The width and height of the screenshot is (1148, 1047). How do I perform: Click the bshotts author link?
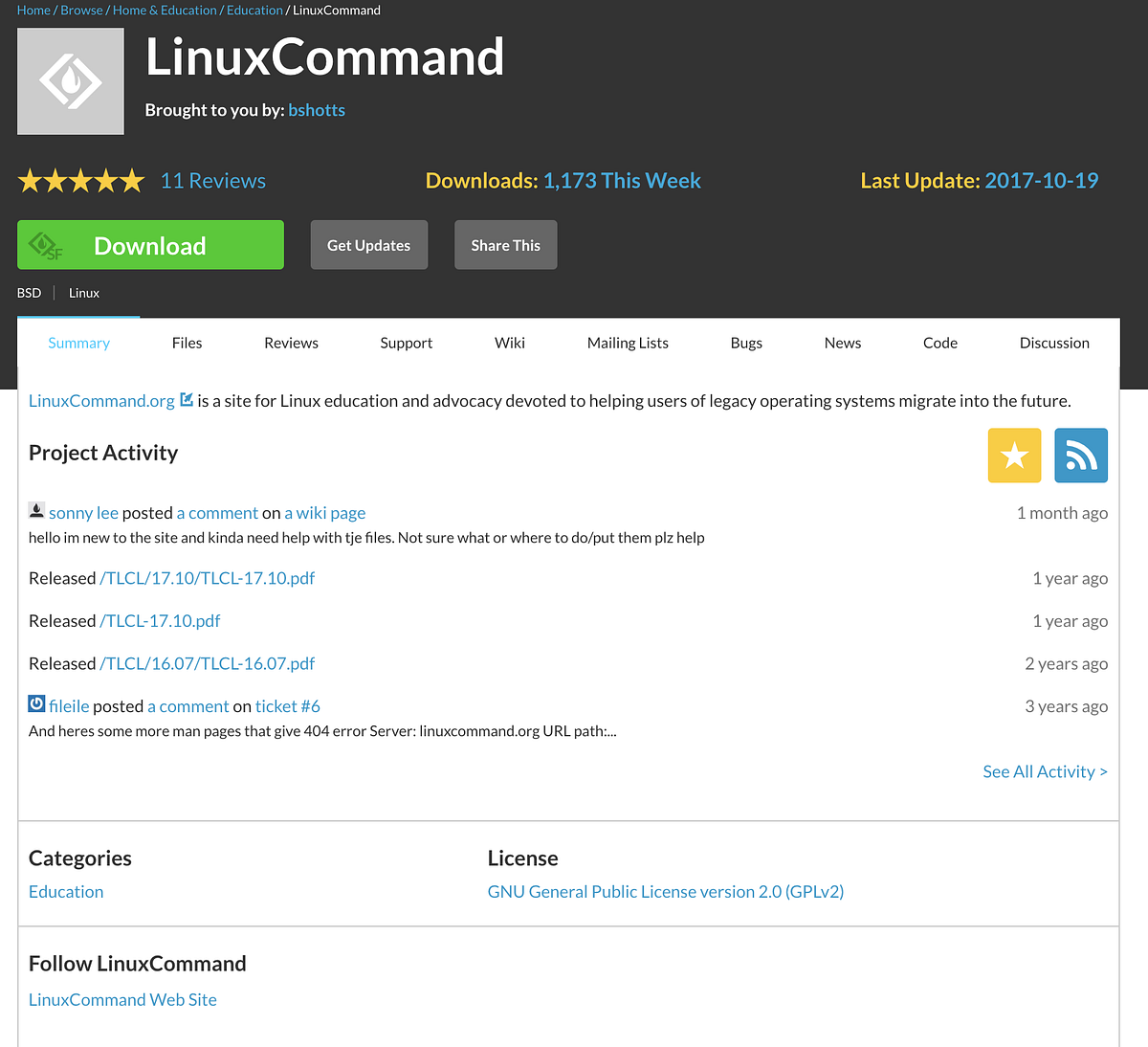[x=317, y=110]
